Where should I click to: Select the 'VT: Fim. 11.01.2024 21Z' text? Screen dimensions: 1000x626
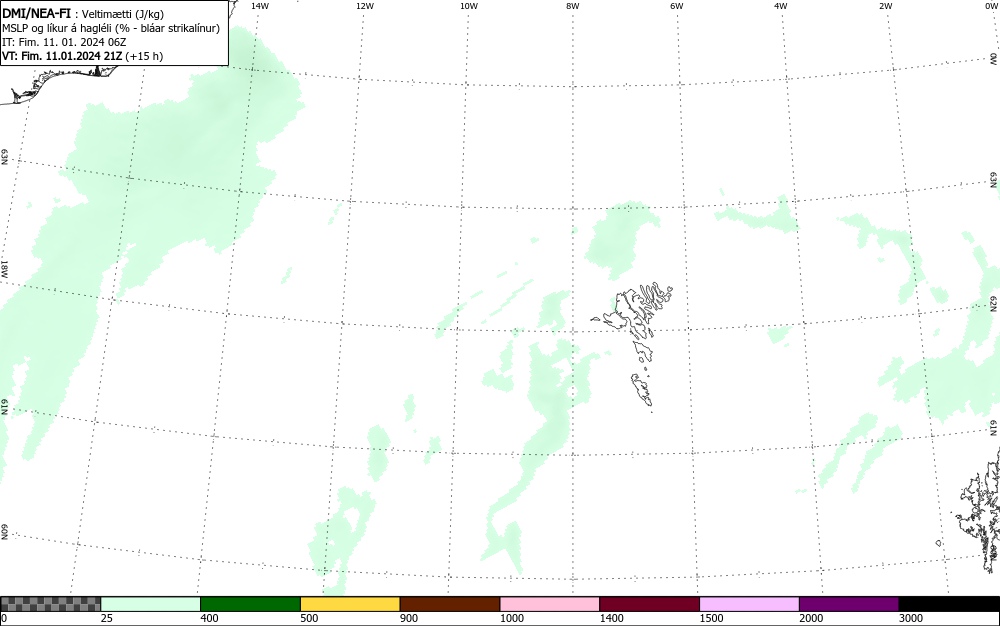pyautogui.click(x=62, y=56)
